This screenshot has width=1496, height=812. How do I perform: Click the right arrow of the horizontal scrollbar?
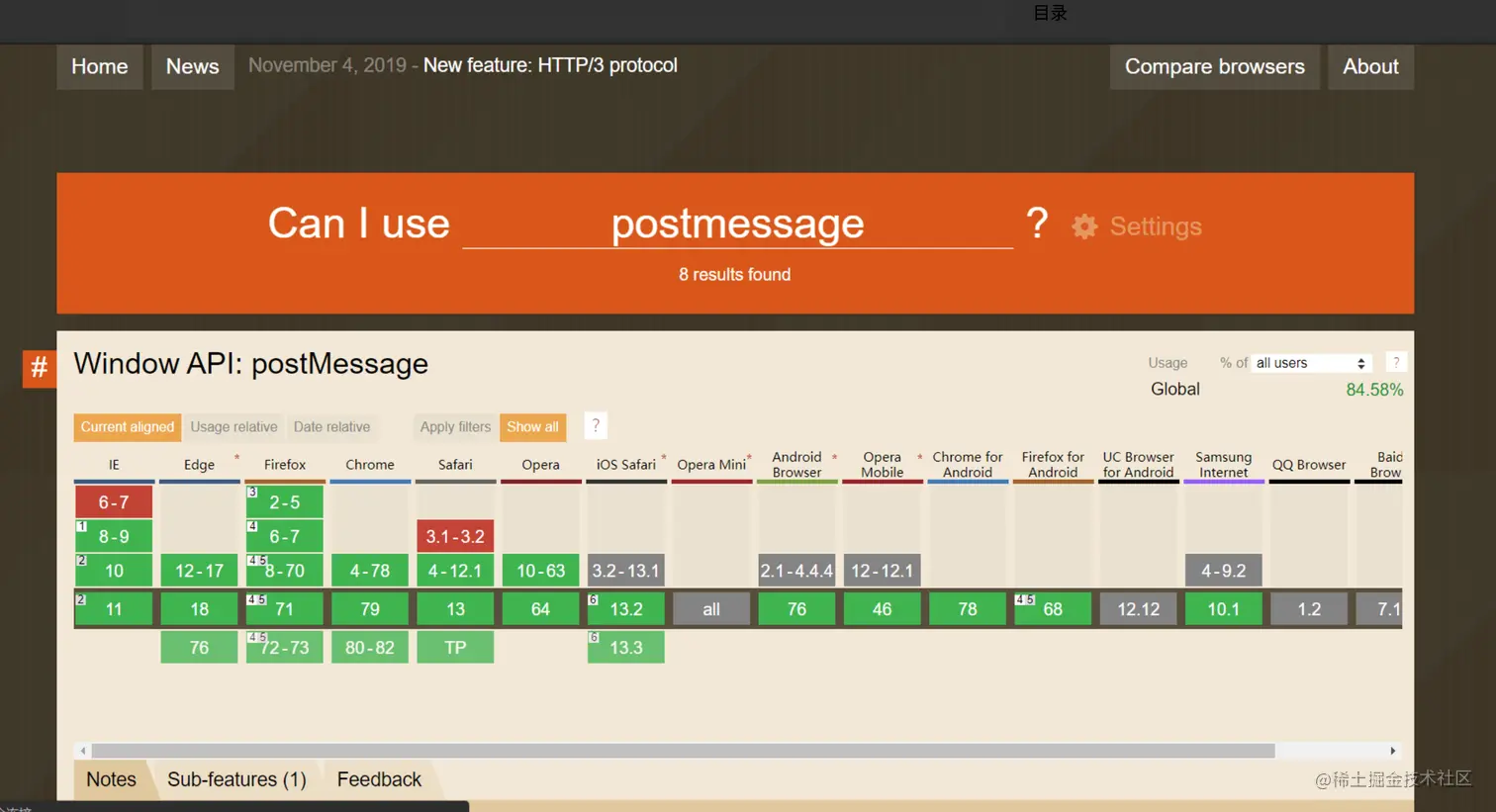tap(1393, 751)
